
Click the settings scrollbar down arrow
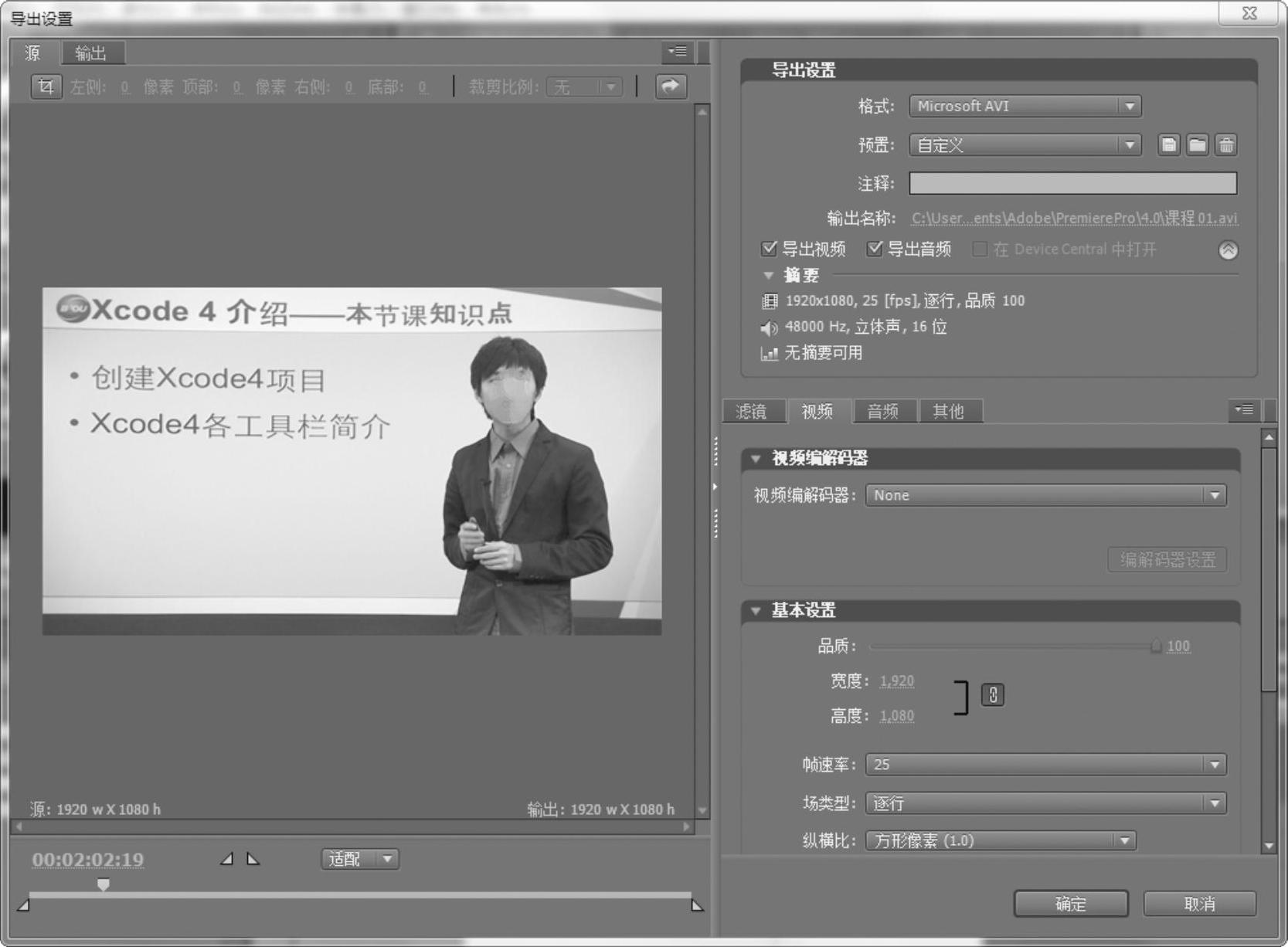1268,846
